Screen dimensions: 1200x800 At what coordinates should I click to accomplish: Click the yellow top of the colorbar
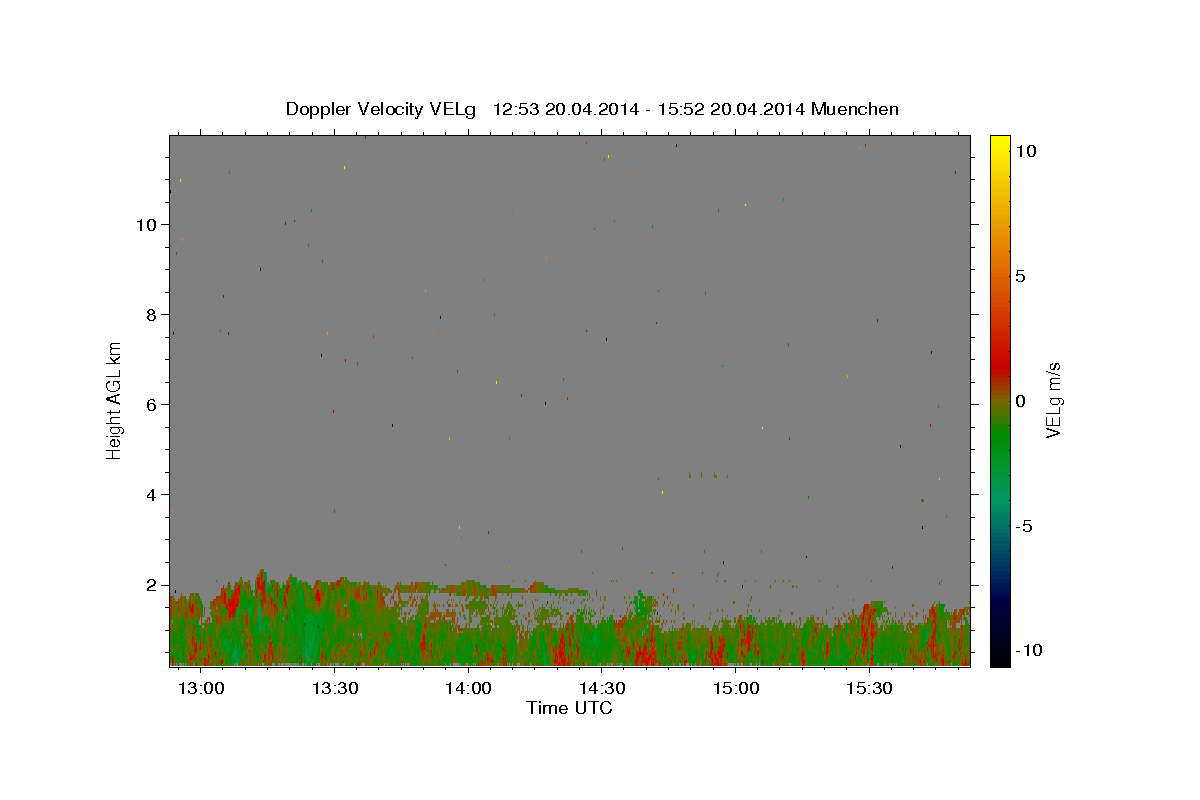pos(999,145)
